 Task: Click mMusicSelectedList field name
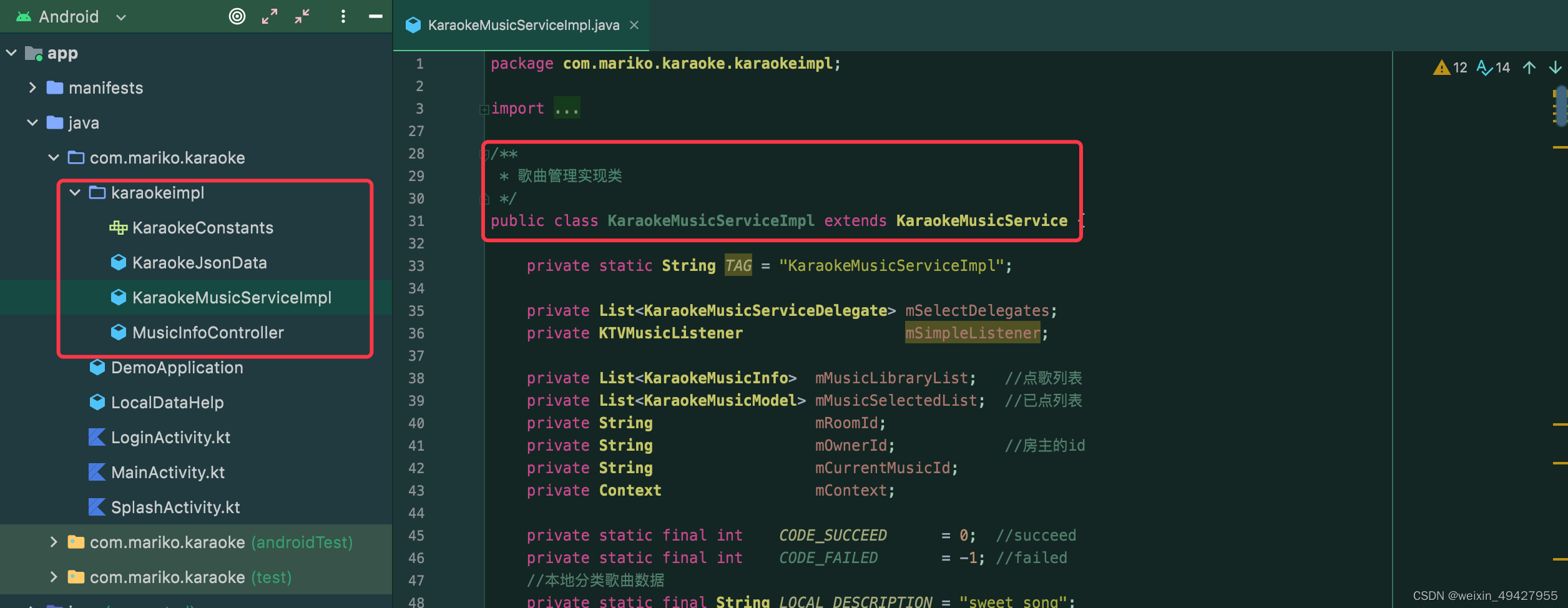[896, 401]
